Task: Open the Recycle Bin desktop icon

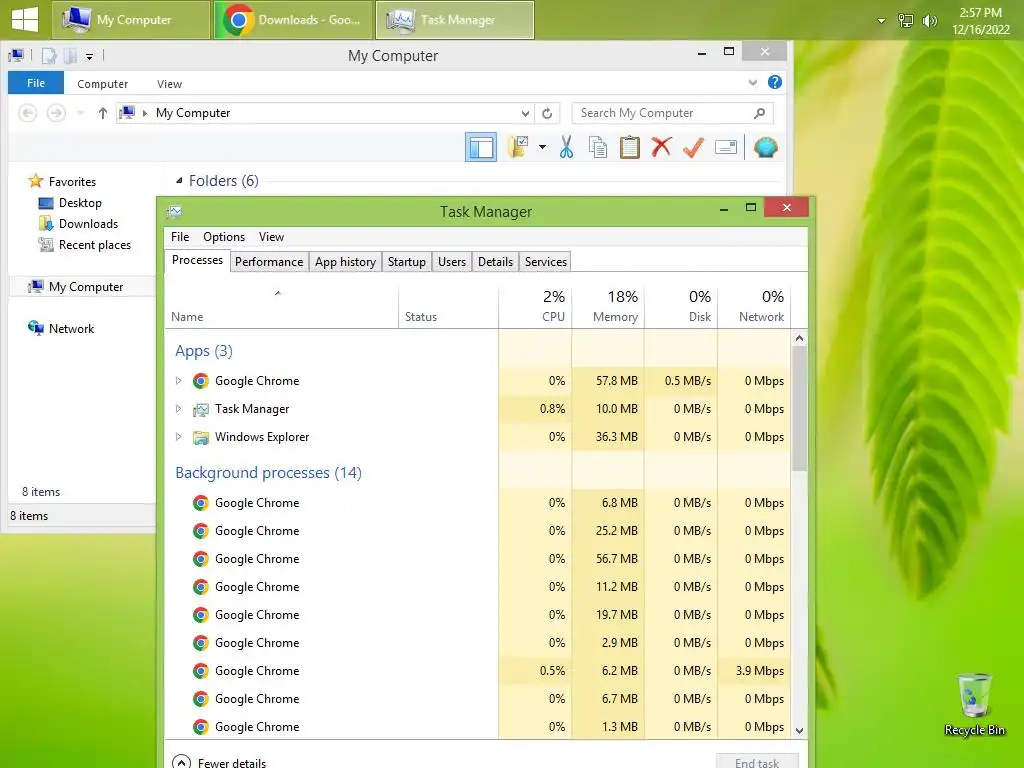Action: 974,705
